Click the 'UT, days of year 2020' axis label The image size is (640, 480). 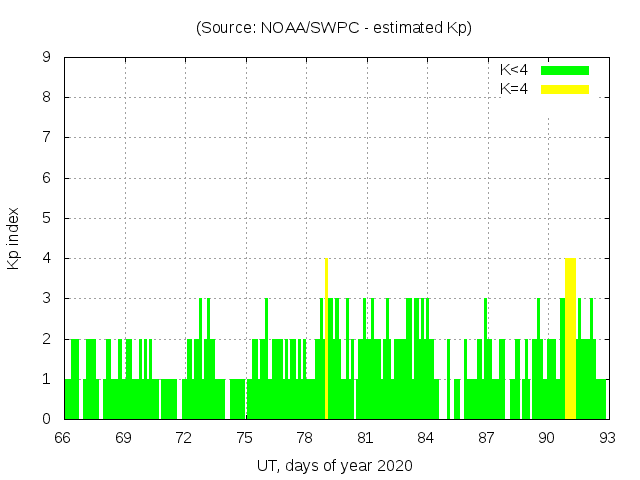pyautogui.click(x=334, y=465)
